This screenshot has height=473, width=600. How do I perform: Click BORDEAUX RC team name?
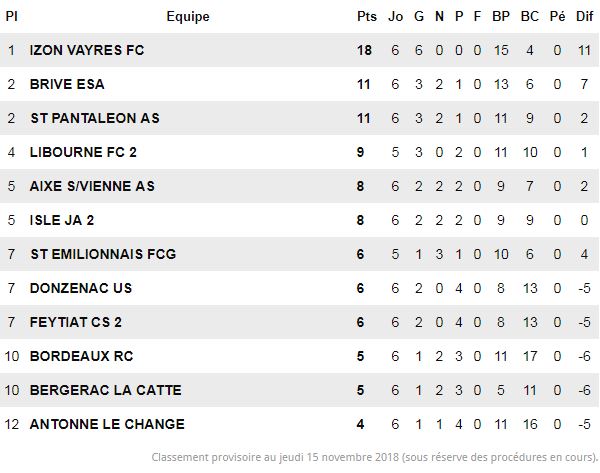[82, 356]
